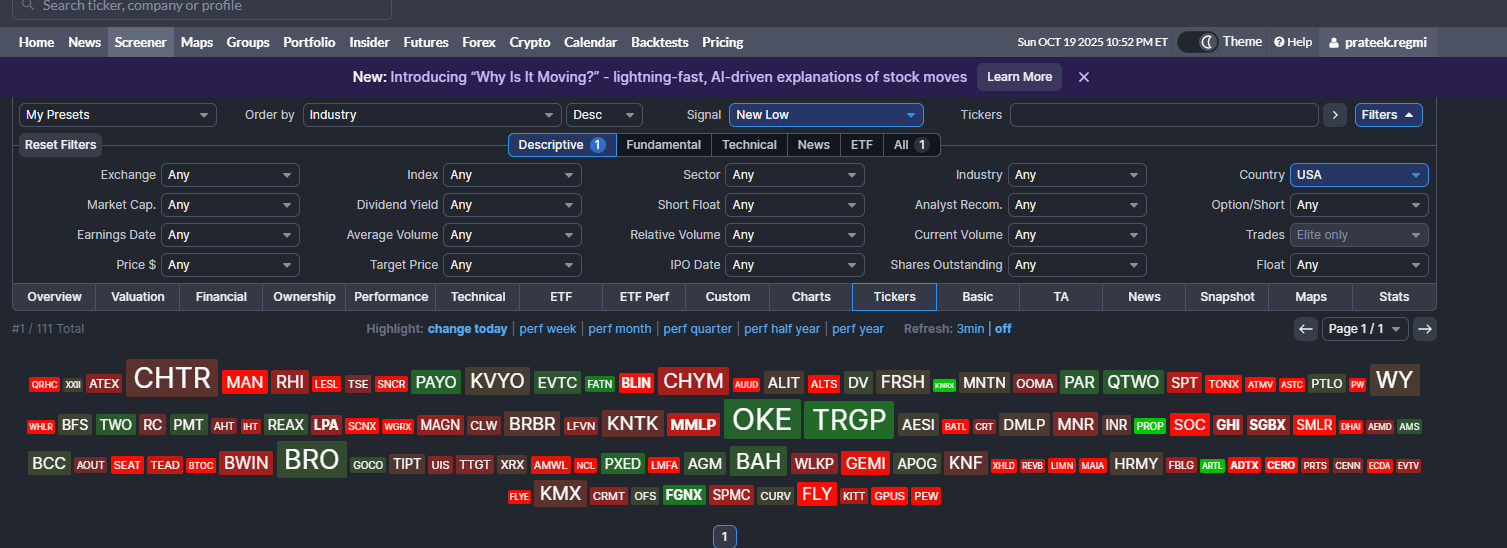Open the Float filter dropdown

click(1359, 265)
